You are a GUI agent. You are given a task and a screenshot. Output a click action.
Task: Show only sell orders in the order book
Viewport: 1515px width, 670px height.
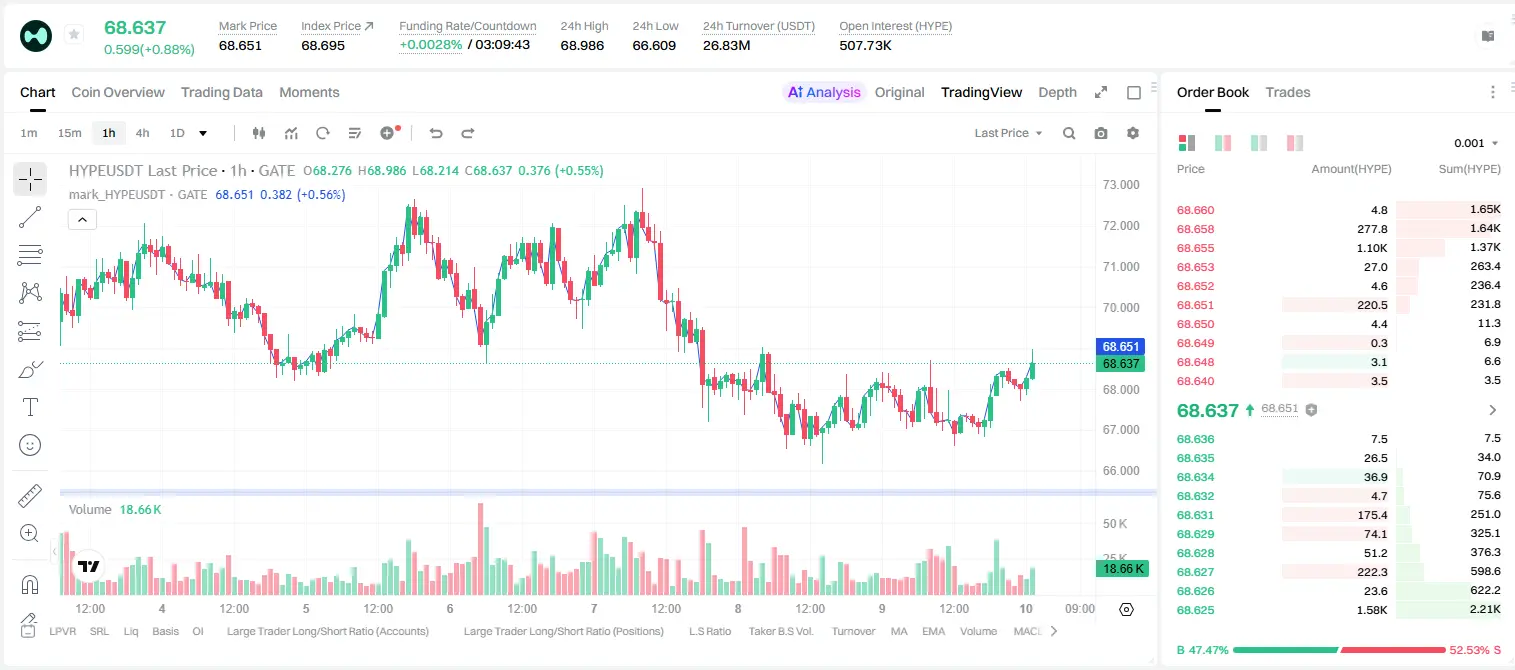pyautogui.click(x=1295, y=143)
